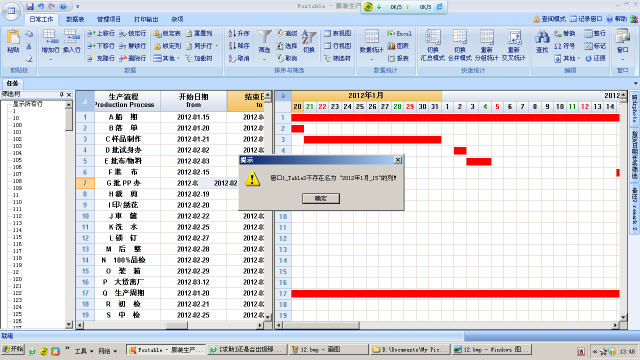Click 开始日期 from column header
This screenshot has height=360, width=640.
tap(193, 100)
